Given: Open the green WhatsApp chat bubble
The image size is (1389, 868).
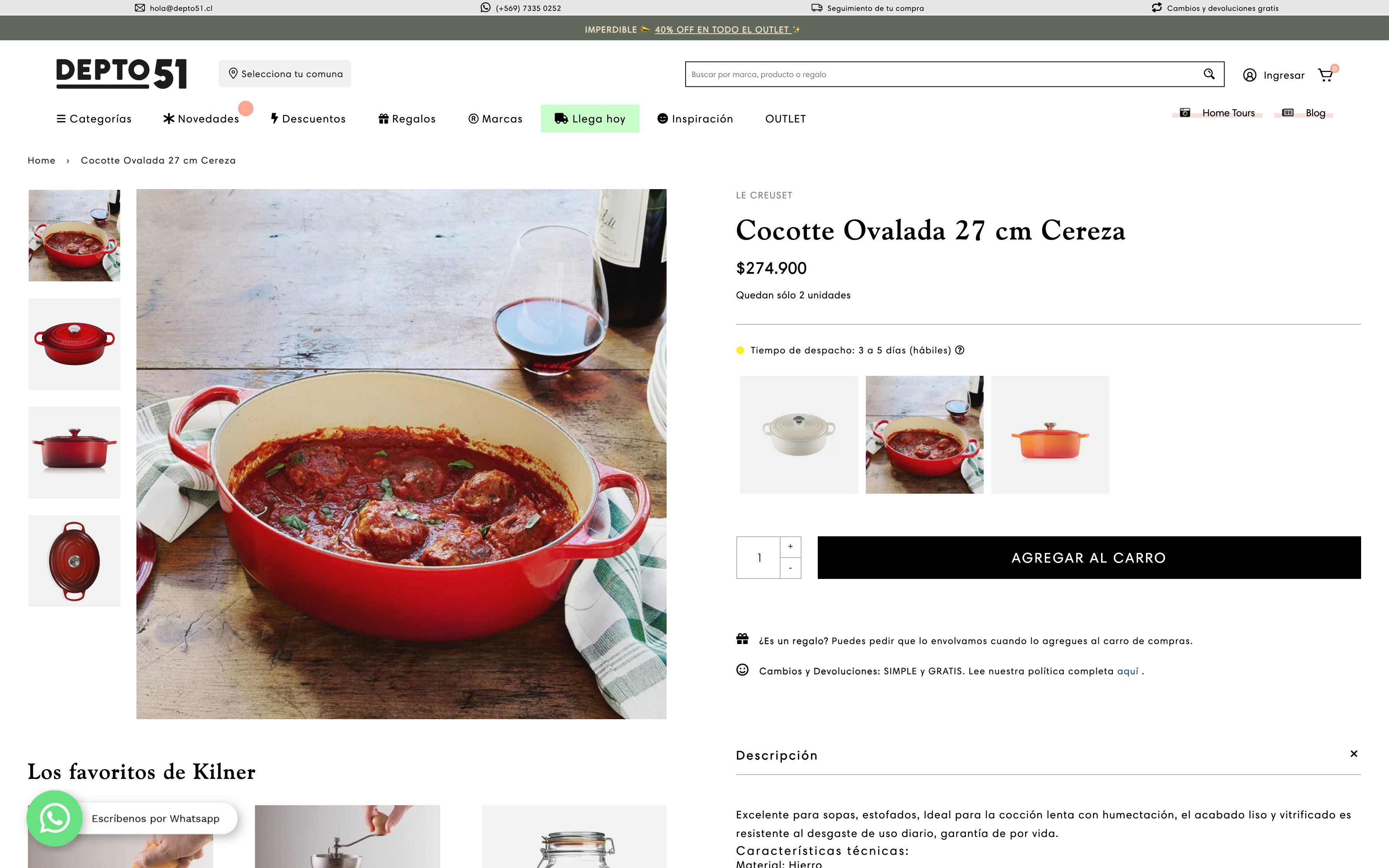Looking at the screenshot, I should tap(55, 818).
